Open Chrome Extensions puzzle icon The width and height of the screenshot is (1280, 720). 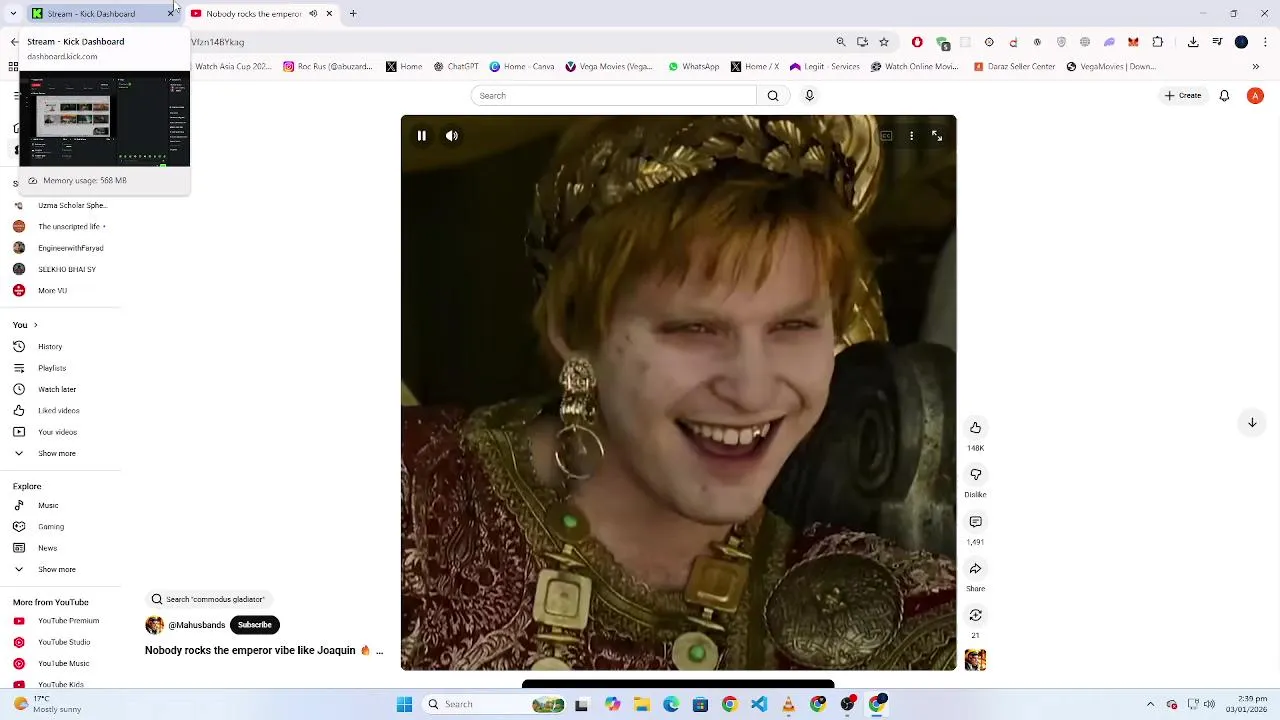pyautogui.click(x=1158, y=42)
